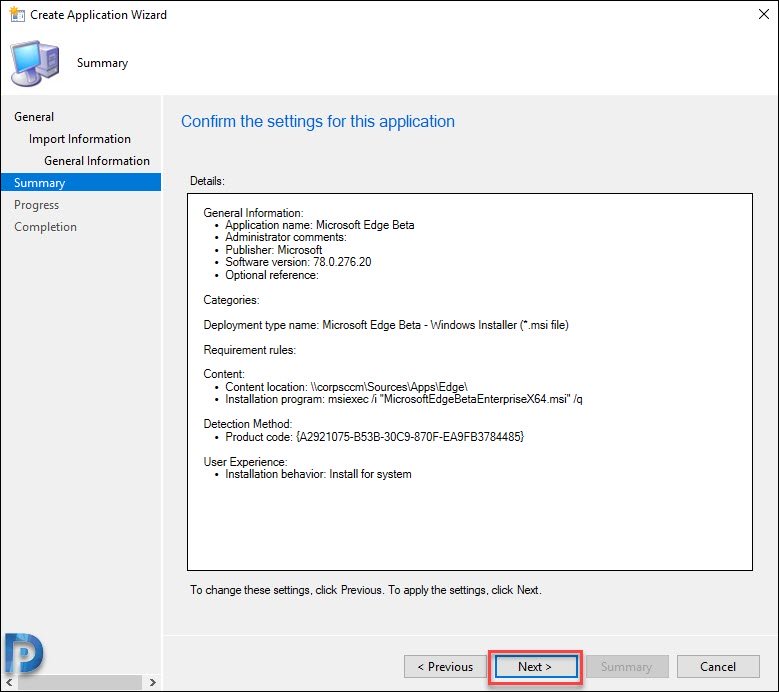
Task: Click the Optional reference line
Action: 272,275
